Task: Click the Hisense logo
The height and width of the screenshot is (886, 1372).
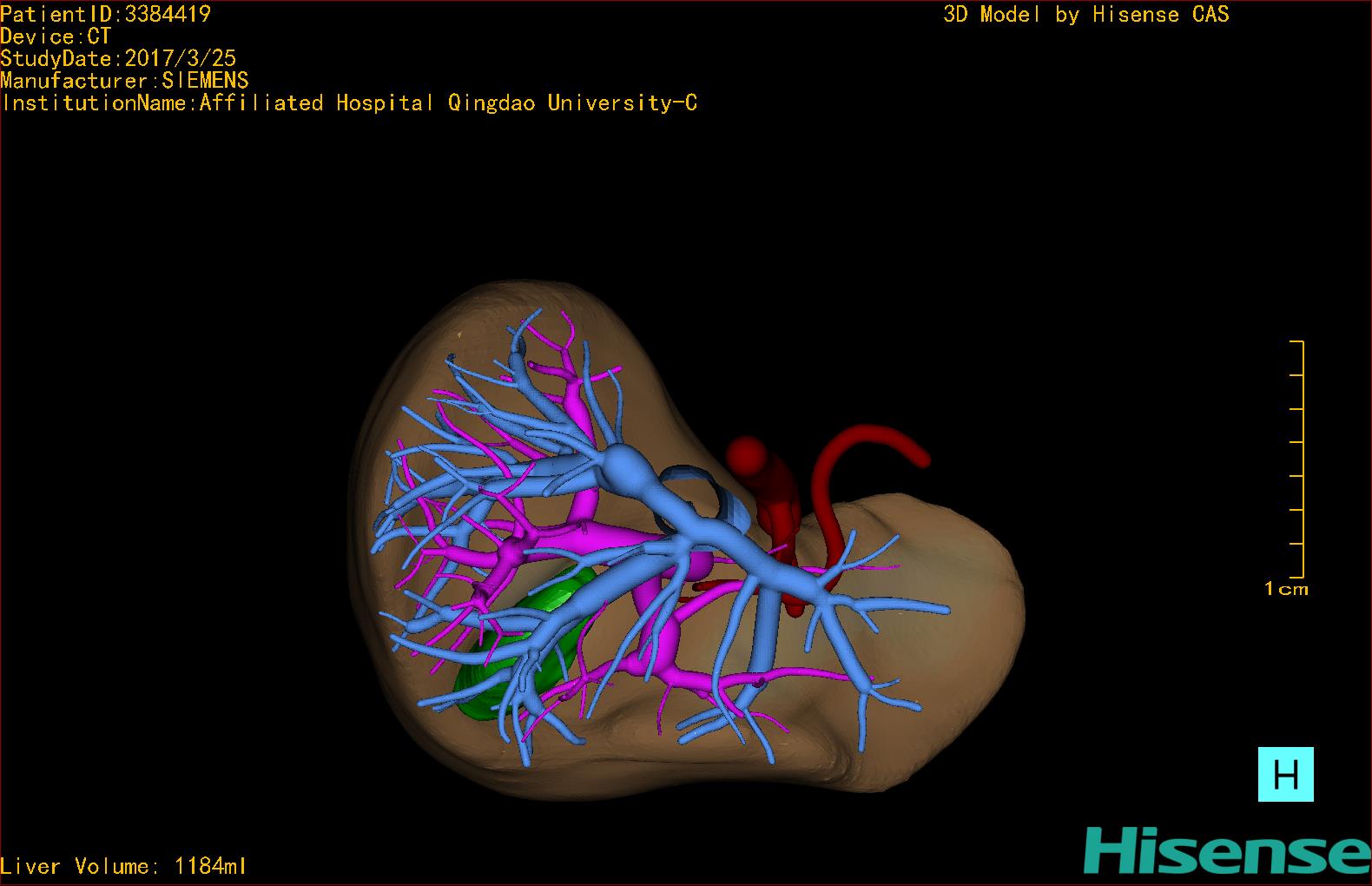Action: [x=1226, y=850]
